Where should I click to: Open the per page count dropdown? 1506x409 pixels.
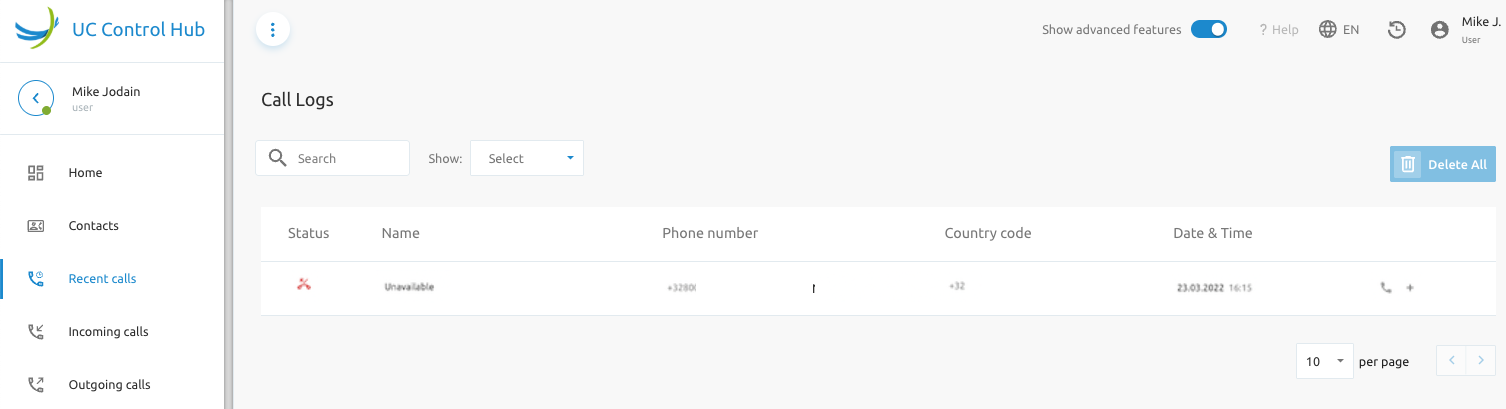(1325, 361)
